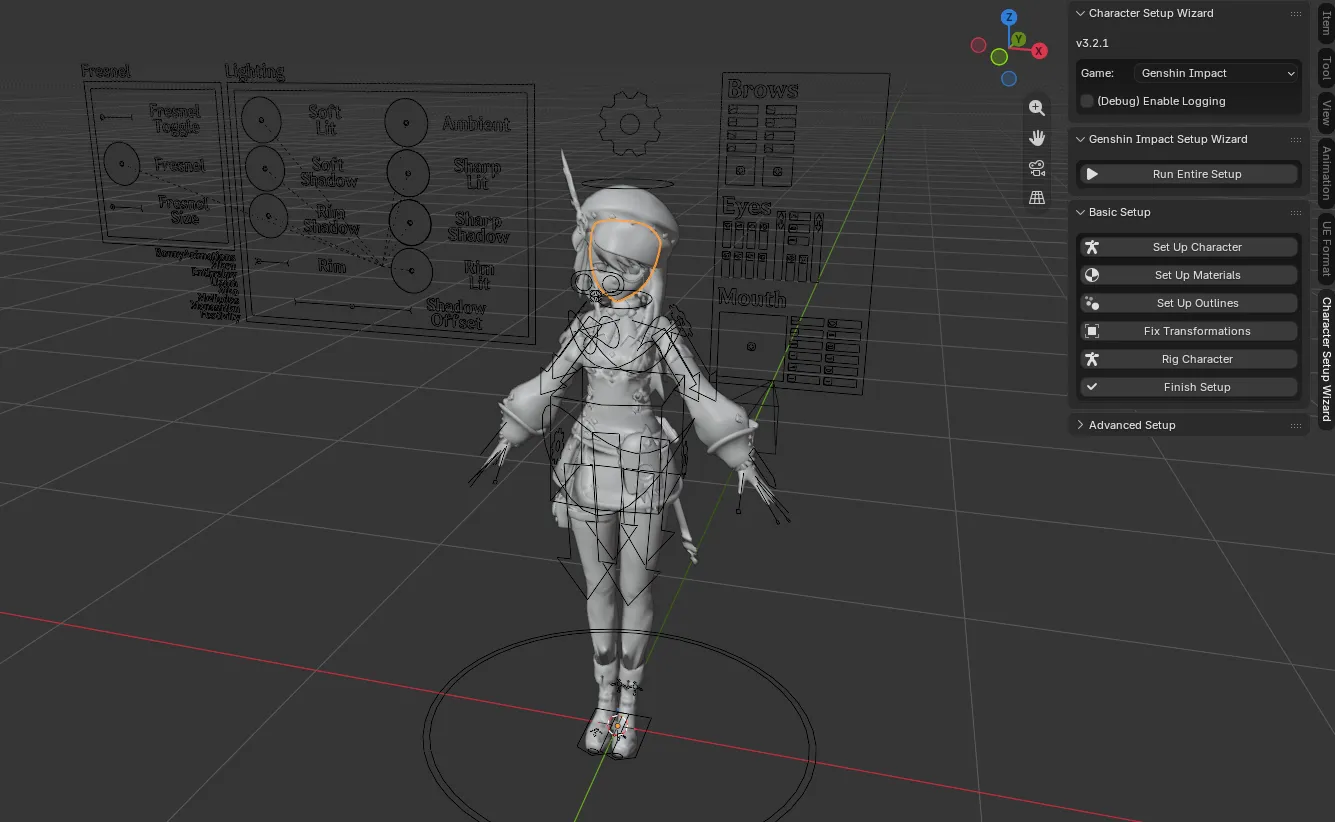Open the Animation sidebar tab
The image size is (1335, 822).
[x=1326, y=172]
